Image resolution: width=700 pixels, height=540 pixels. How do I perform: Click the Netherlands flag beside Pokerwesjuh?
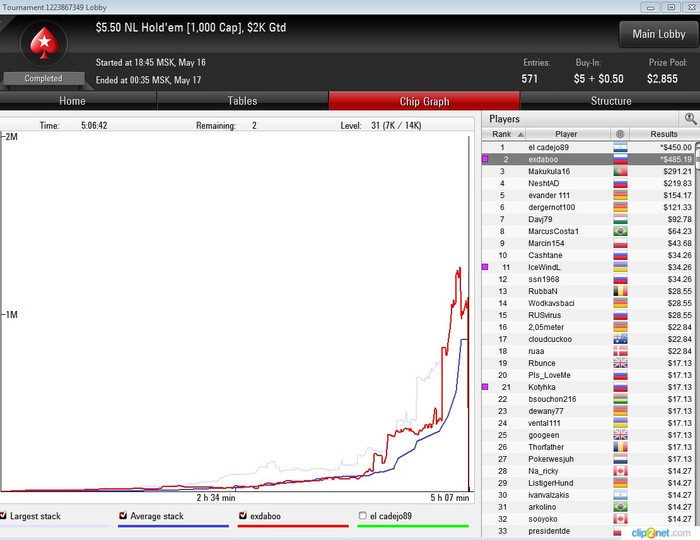click(621, 459)
